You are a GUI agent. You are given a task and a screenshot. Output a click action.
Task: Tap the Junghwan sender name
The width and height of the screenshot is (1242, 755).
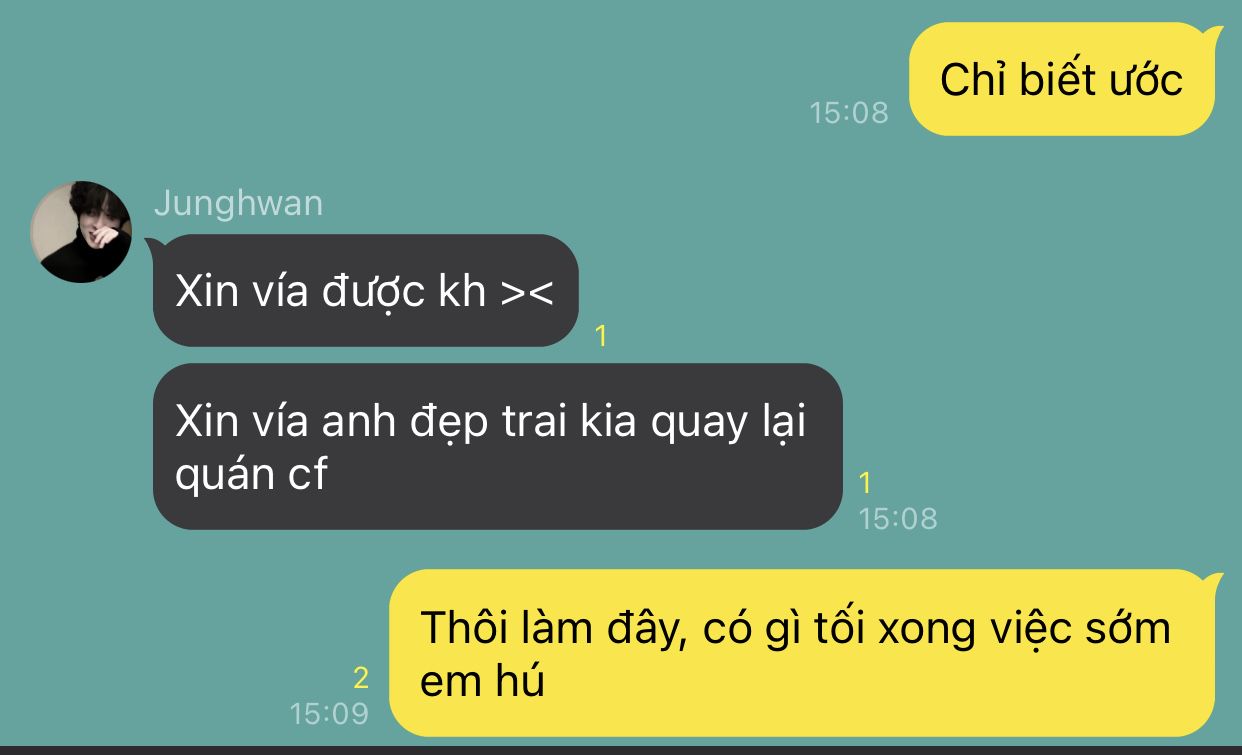coord(238,203)
